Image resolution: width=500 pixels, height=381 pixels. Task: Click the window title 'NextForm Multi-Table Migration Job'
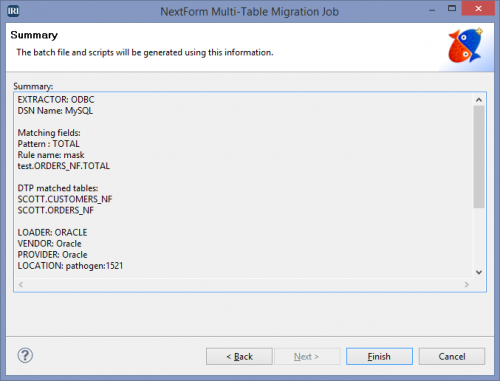(x=249, y=12)
